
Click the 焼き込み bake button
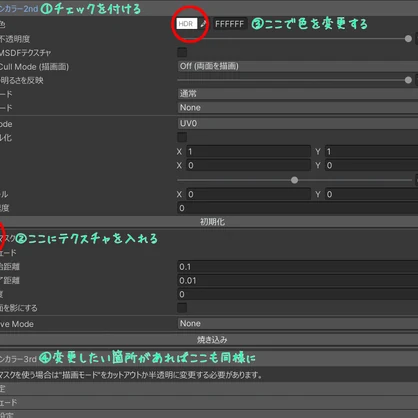tap(209, 340)
